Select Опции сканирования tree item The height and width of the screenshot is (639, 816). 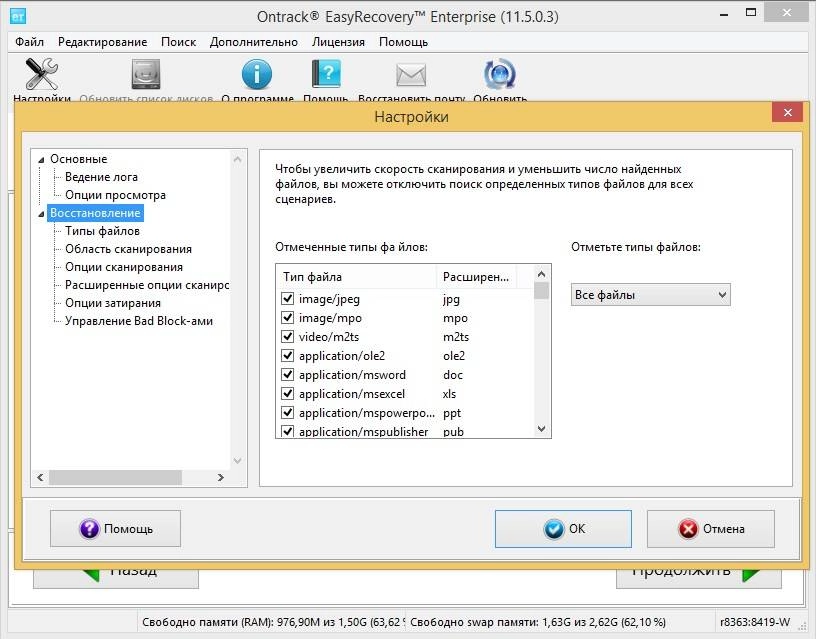point(124,267)
